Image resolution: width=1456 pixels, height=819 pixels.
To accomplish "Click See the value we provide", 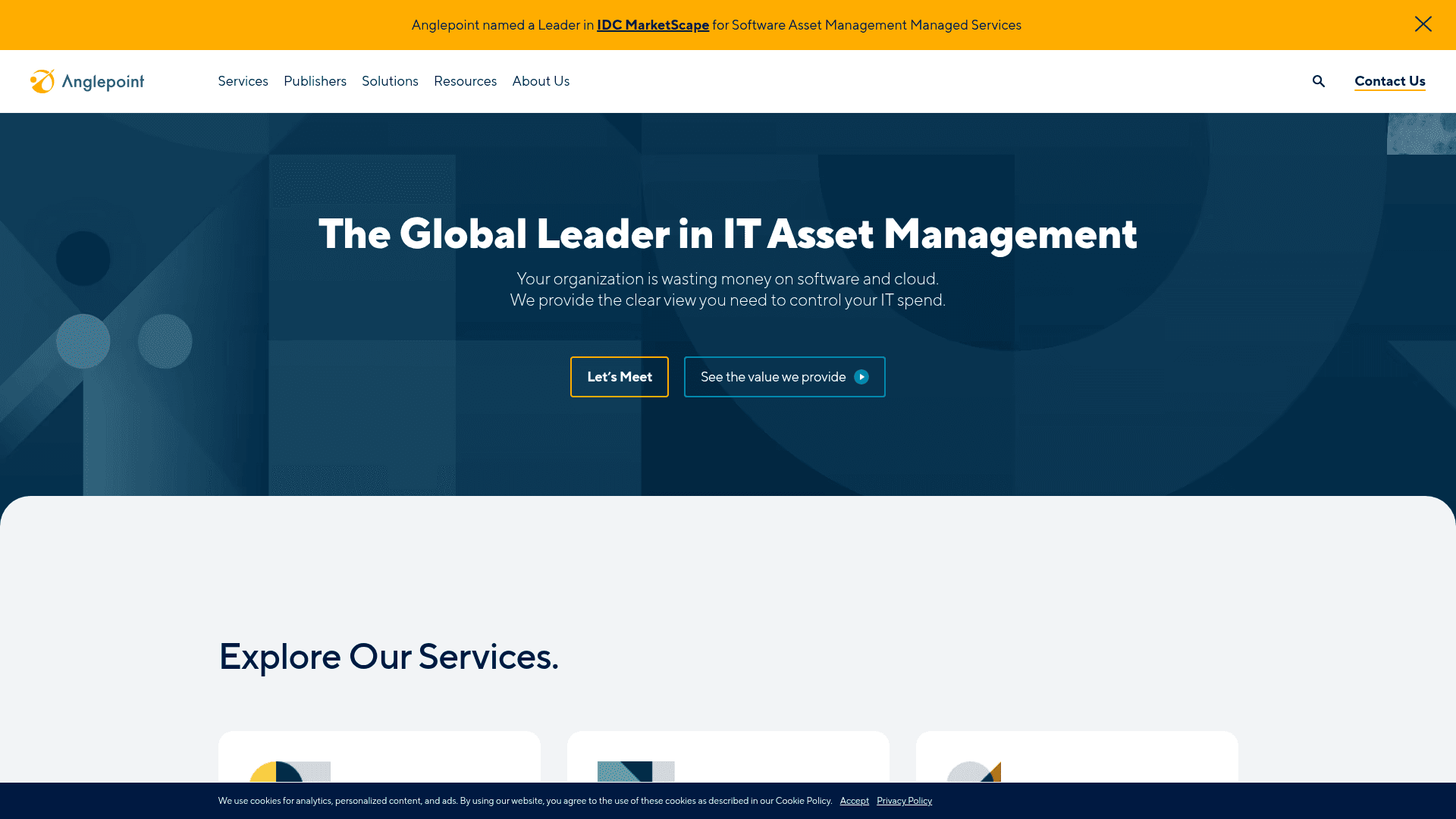I will coord(772,377).
